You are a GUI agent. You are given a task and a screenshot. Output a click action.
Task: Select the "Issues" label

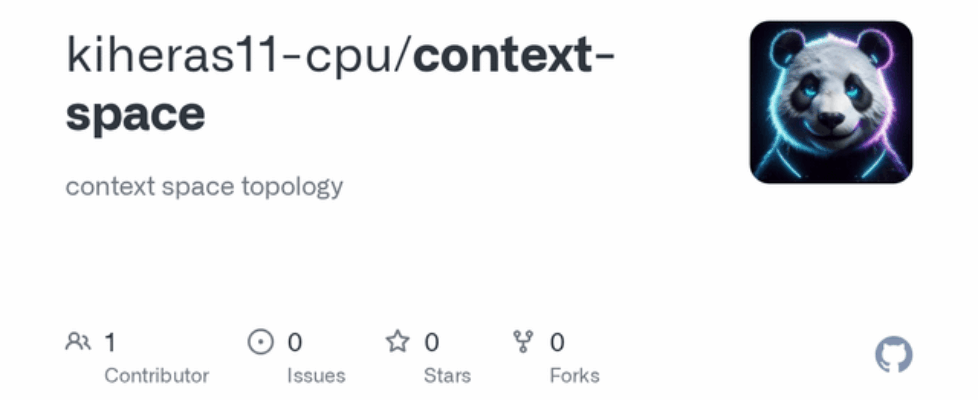pos(316,376)
